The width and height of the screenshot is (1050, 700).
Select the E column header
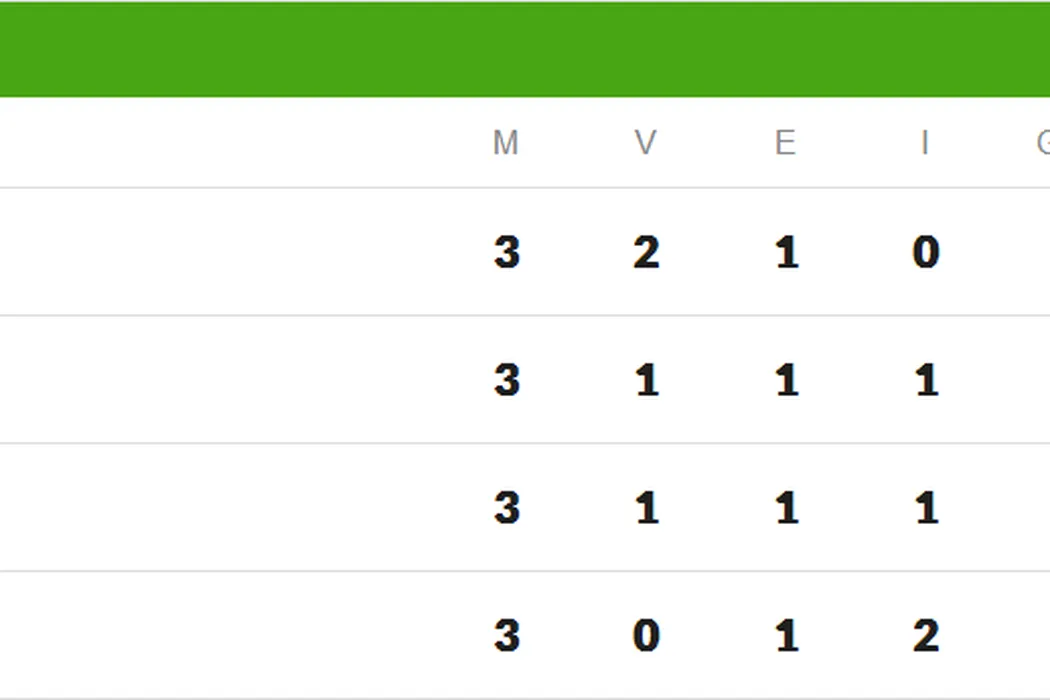(x=785, y=144)
